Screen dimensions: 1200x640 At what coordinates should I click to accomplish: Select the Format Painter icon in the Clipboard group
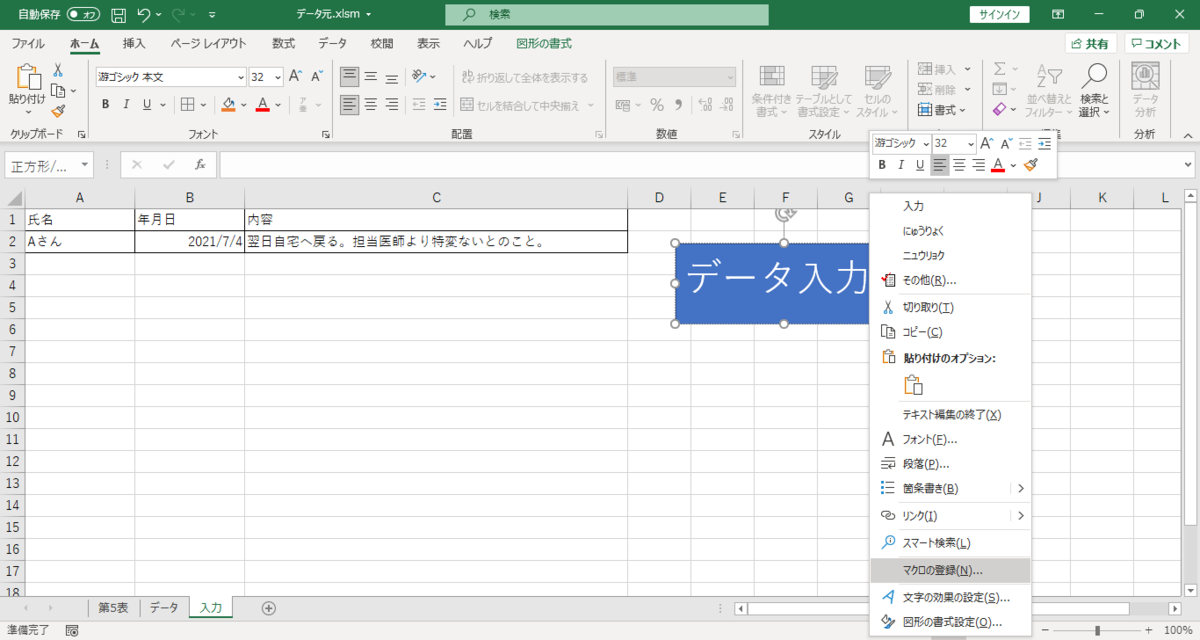click(x=57, y=110)
